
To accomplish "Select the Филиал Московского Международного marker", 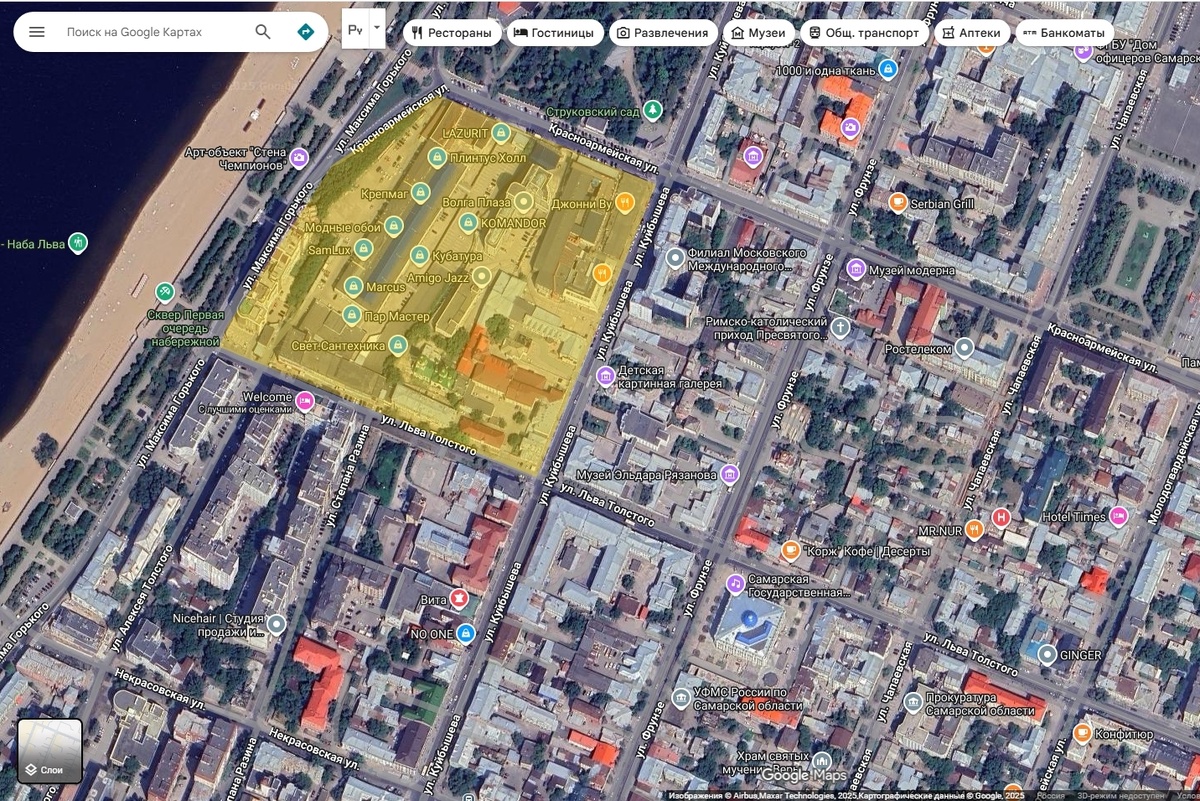I will [677, 259].
